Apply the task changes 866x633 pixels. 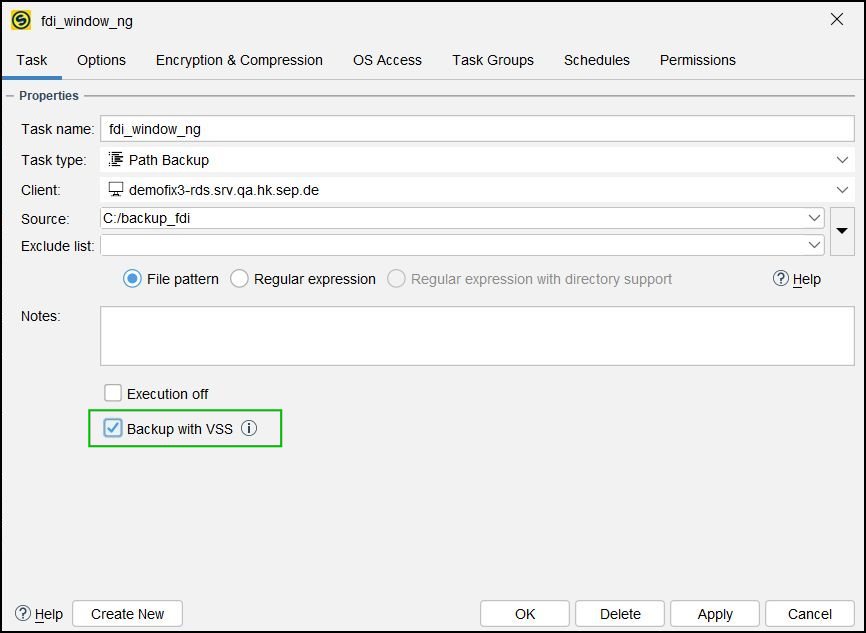coord(714,613)
